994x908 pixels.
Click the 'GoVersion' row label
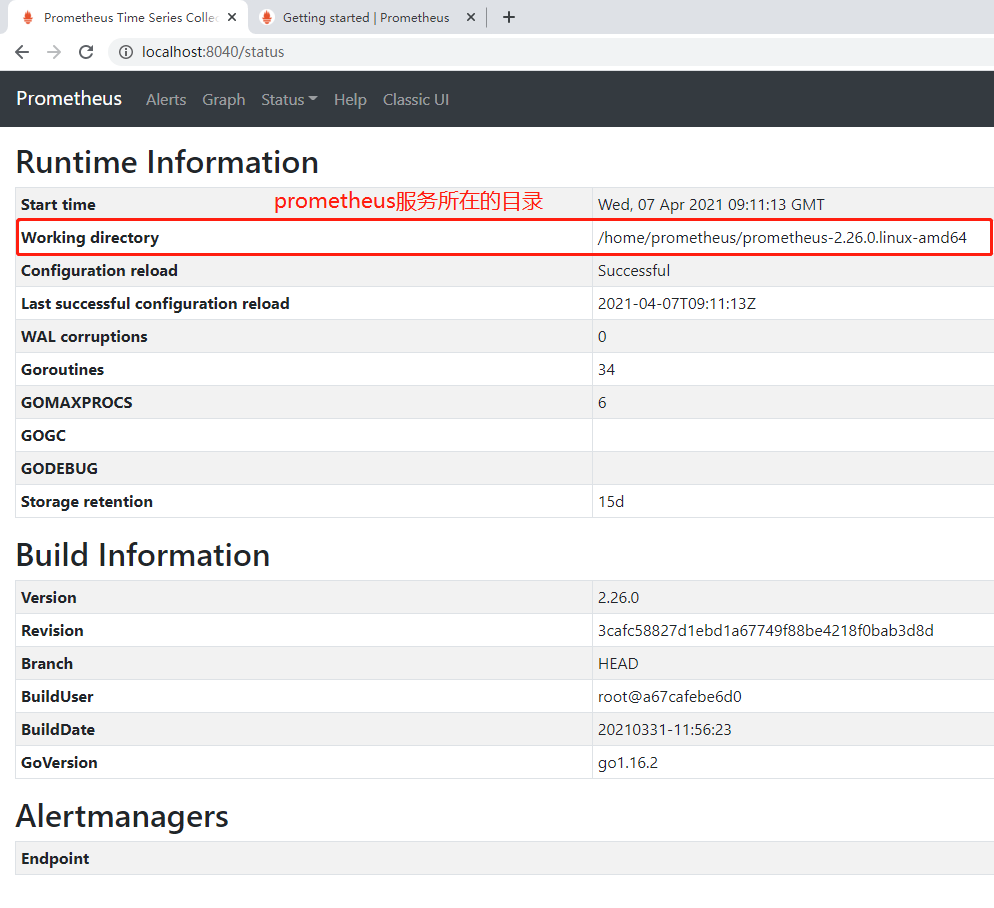pyautogui.click(x=59, y=763)
